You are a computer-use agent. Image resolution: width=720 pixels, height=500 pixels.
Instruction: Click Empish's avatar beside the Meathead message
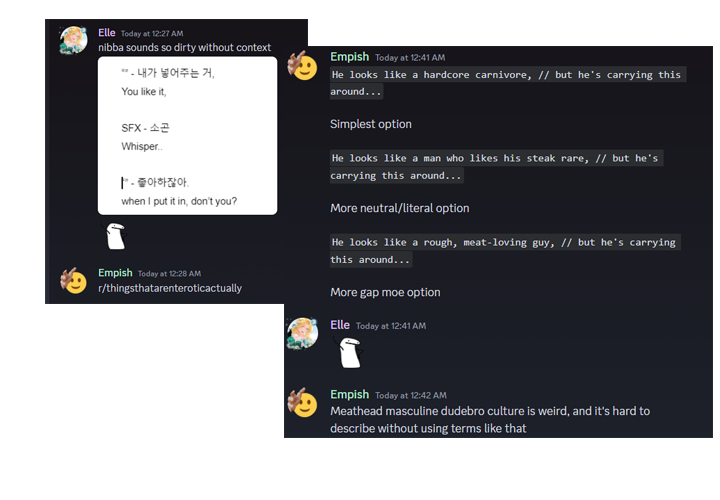(x=304, y=402)
